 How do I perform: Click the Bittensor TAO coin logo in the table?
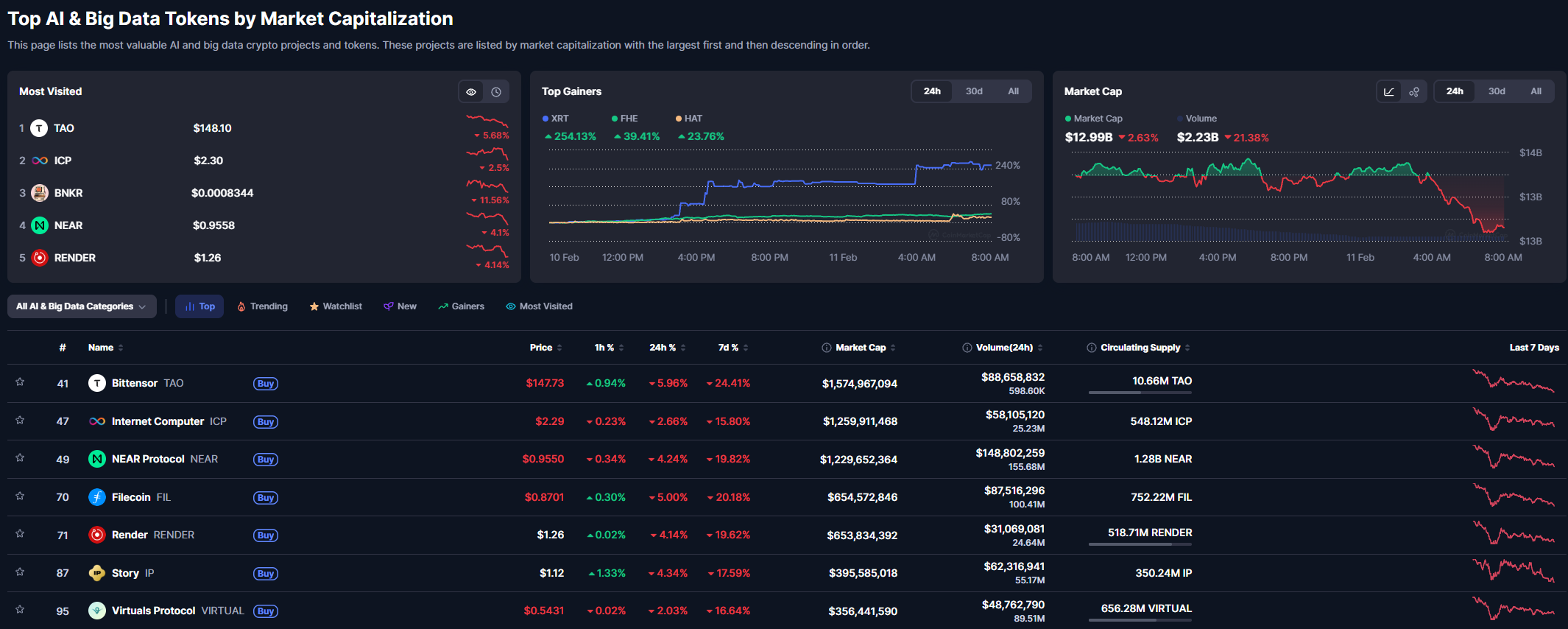[97, 383]
